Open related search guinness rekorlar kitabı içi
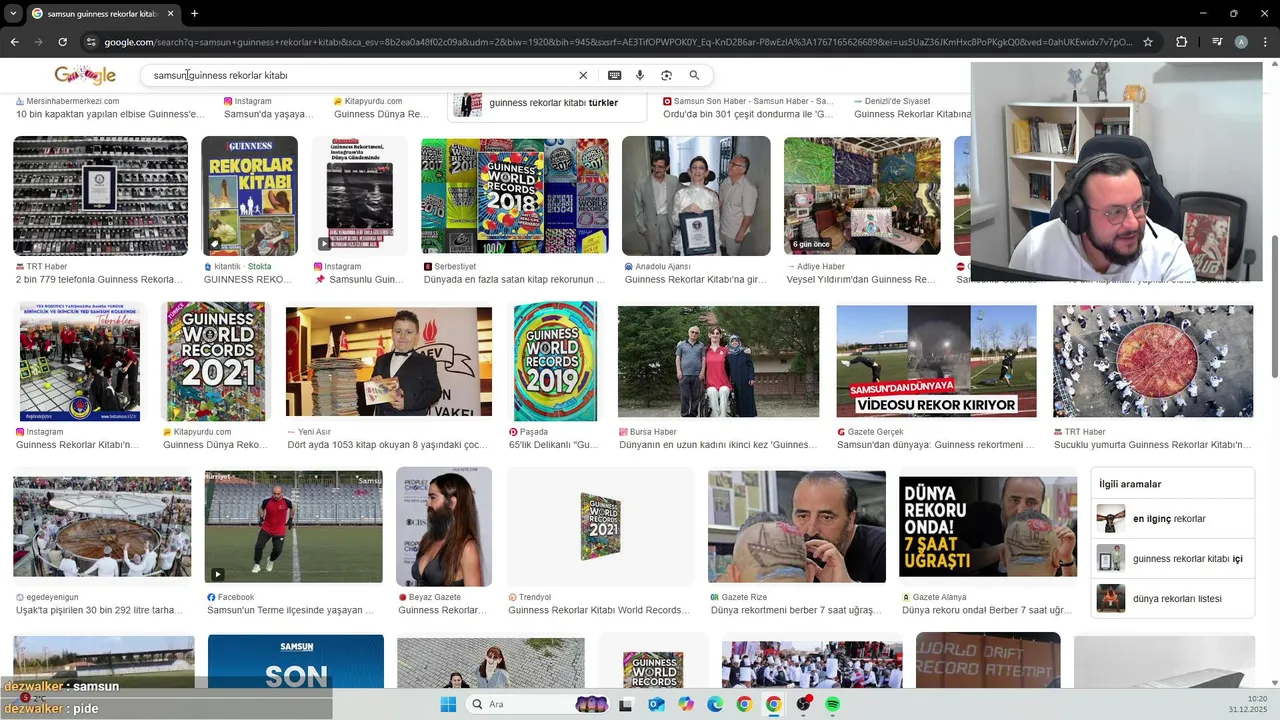1280x720 pixels. [x=1173, y=559]
